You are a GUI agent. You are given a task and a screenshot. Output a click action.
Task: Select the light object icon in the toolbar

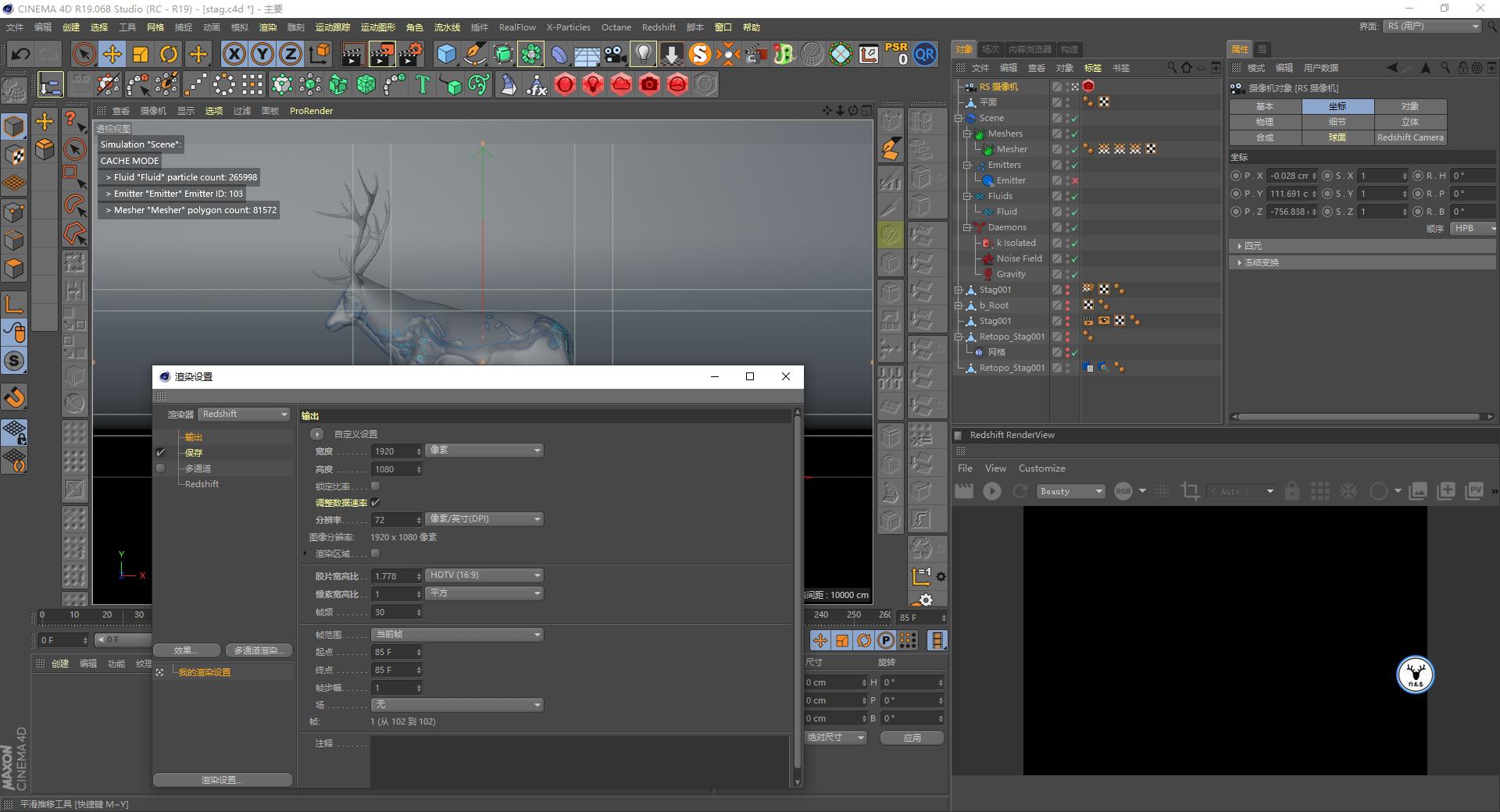pyautogui.click(x=642, y=54)
